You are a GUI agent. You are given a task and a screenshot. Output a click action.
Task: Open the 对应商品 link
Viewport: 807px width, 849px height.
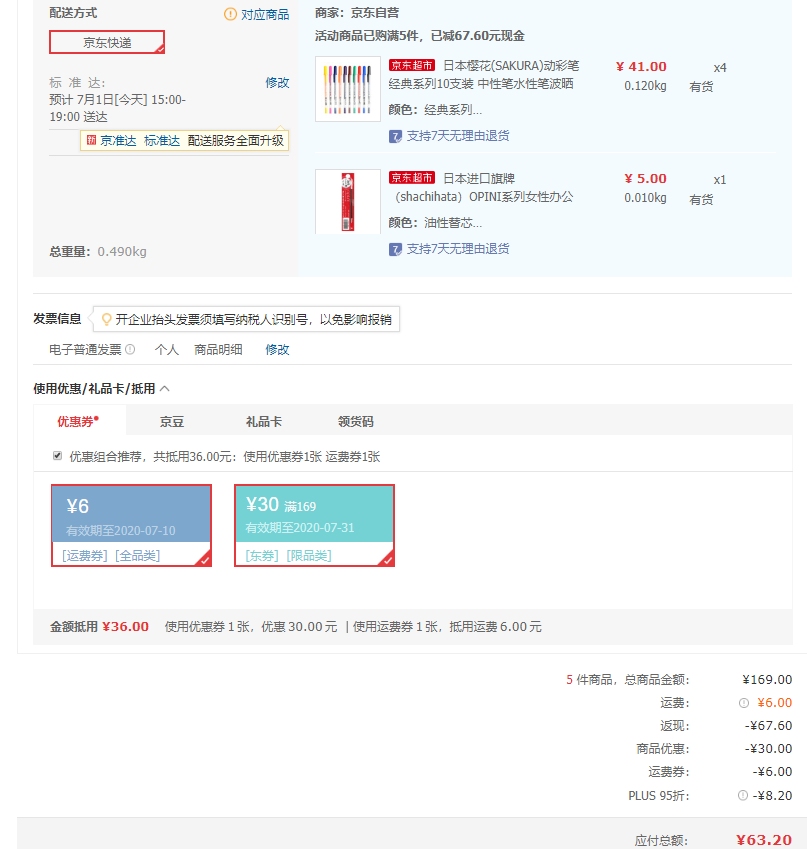click(x=265, y=15)
